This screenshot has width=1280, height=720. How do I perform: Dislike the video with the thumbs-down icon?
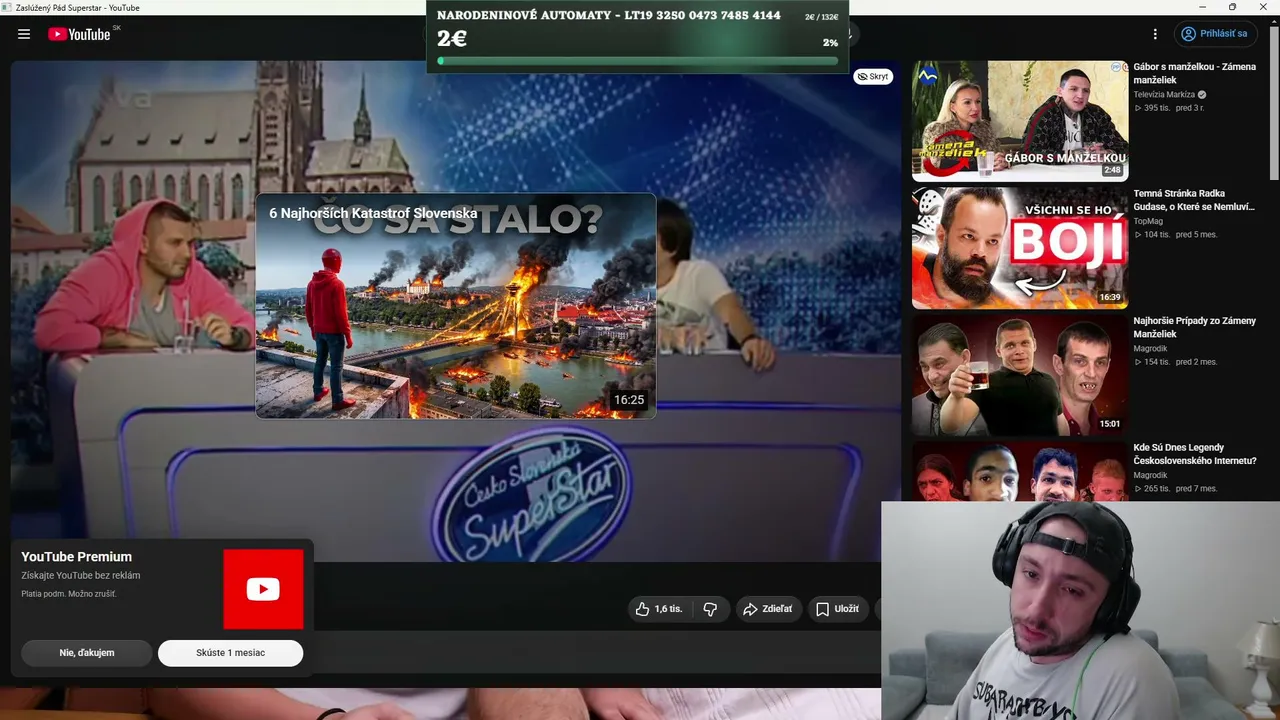(710, 609)
